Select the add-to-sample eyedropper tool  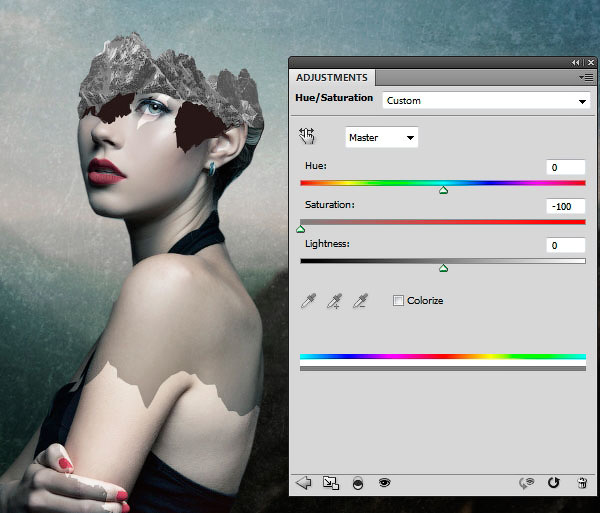334,301
